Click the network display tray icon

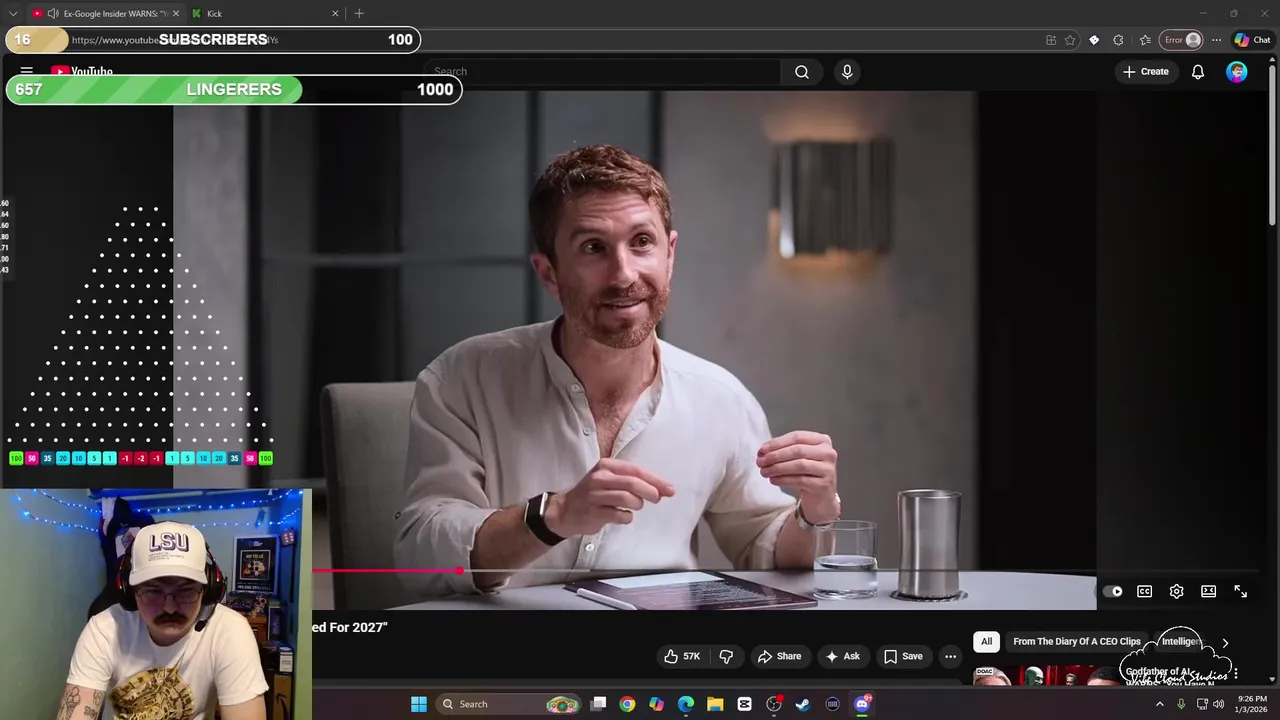tap(1202, 704)
